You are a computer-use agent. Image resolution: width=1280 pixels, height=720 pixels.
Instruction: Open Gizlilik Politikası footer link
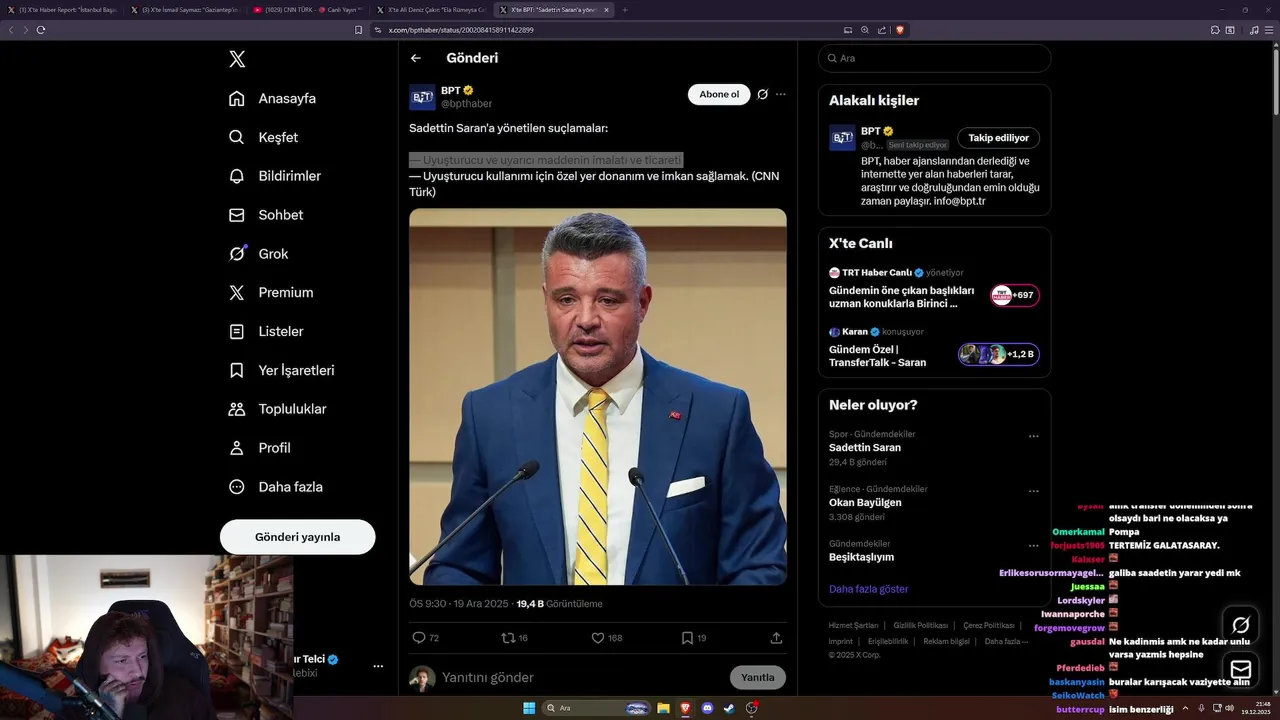click(920, 625)
